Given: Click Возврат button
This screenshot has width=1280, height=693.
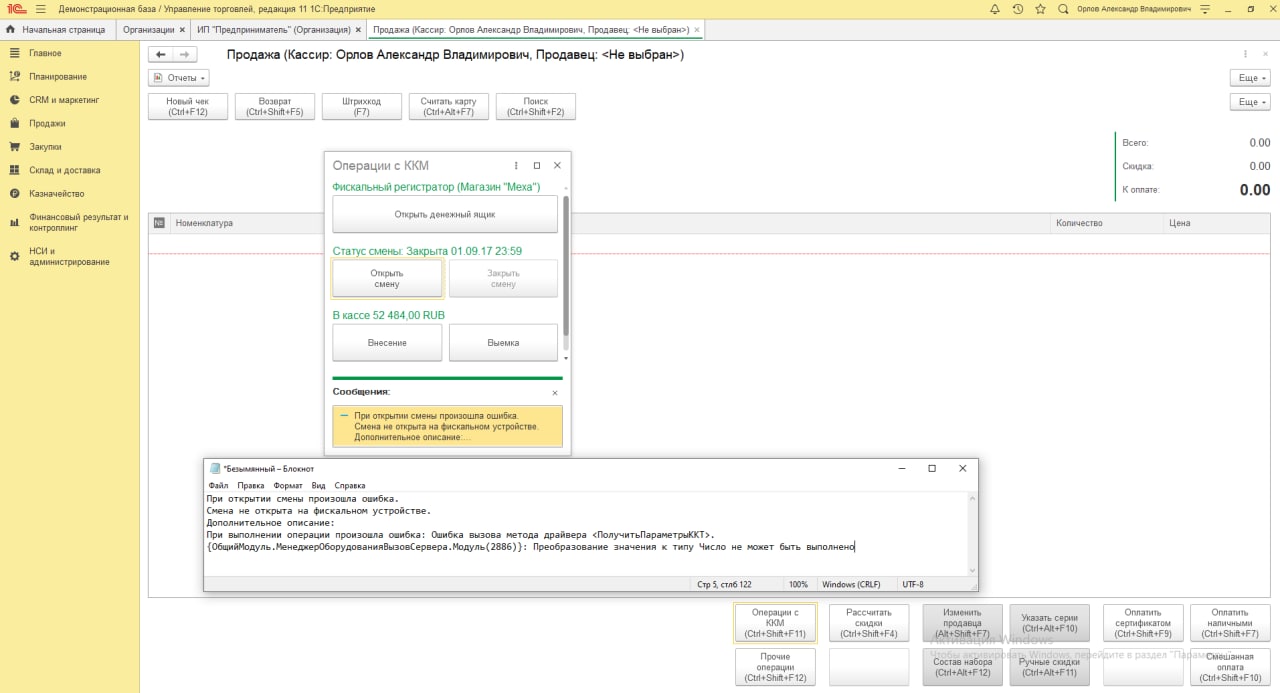Looking at the screenshot, I should click(275, 107).
